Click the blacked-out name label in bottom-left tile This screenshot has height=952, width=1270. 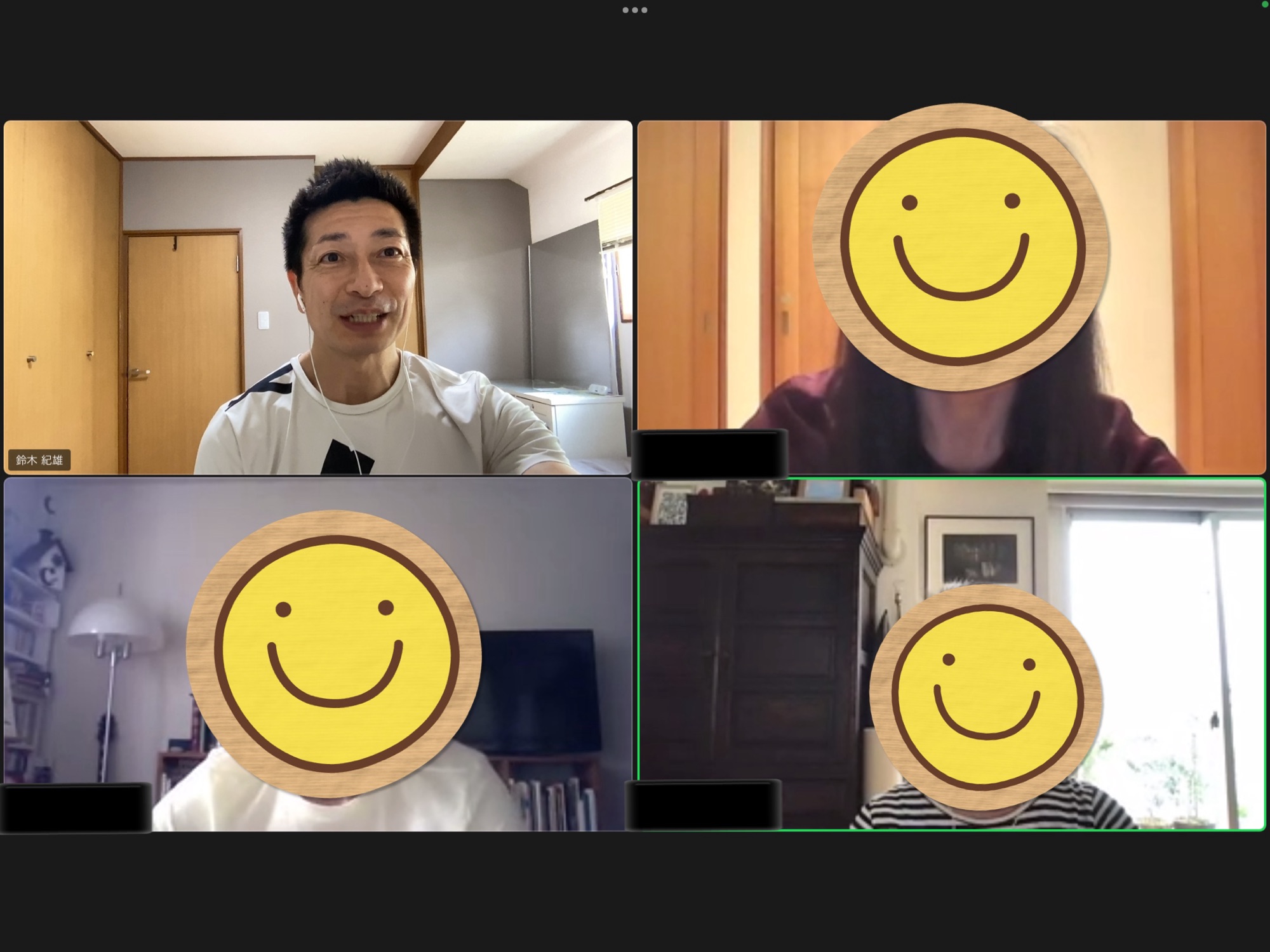76,808
